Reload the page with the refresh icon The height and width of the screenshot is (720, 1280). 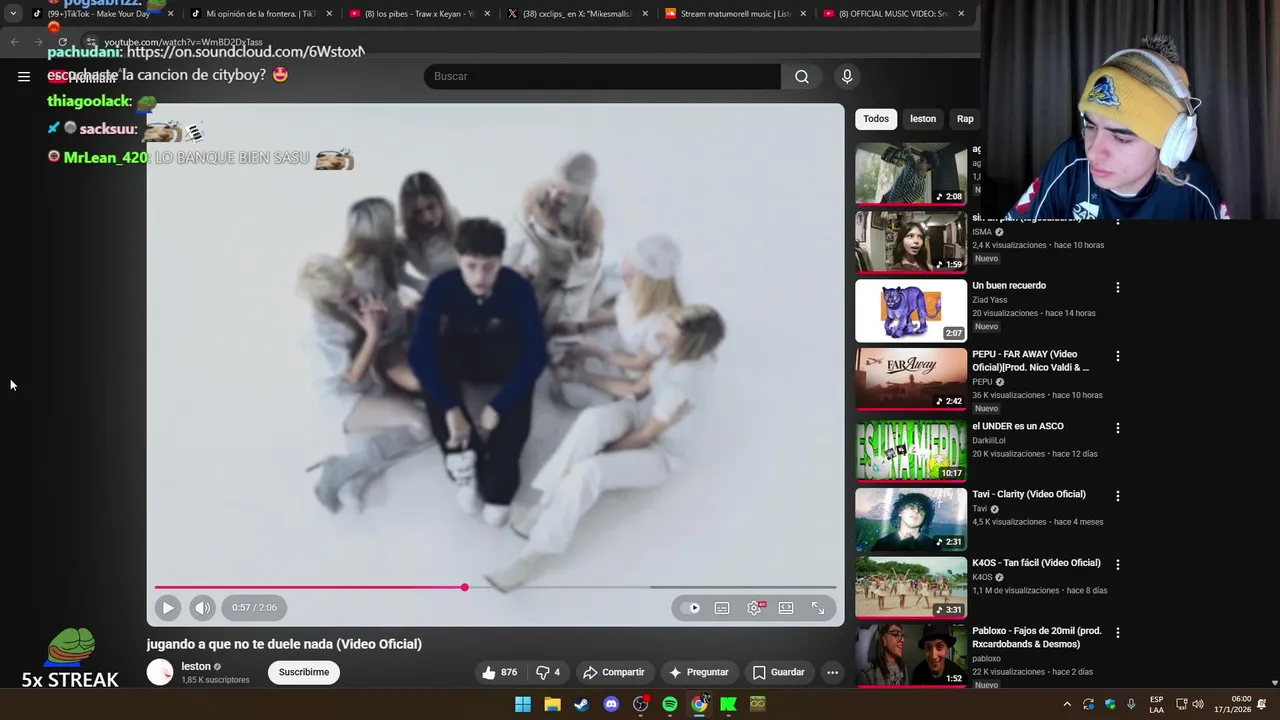[62, 42]
